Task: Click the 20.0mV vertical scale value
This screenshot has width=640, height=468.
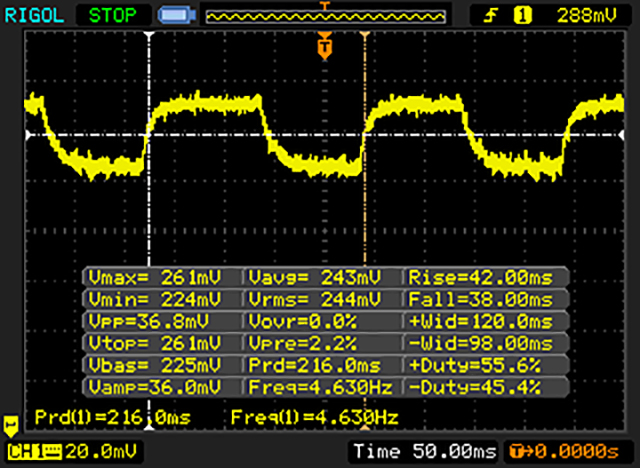Action: tap(100, 451)
